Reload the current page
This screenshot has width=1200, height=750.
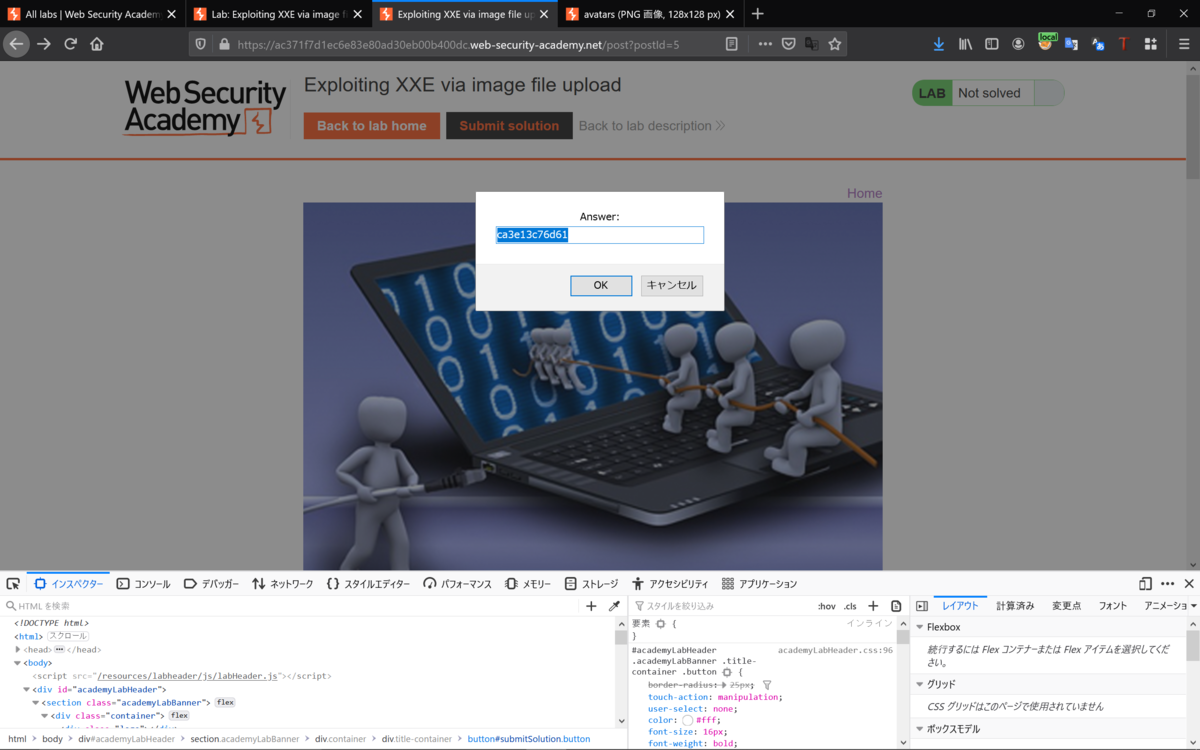tap(71, 44)
